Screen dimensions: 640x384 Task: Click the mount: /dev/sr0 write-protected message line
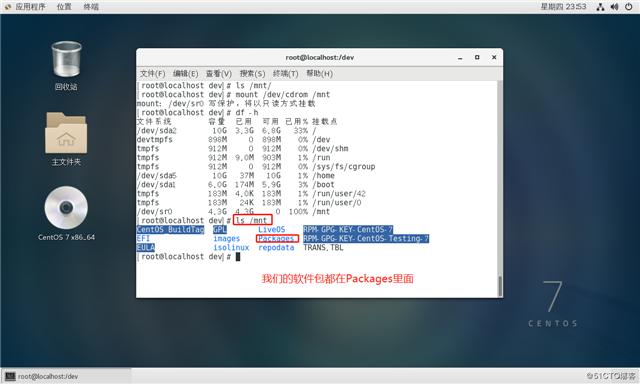pos(226,104)
